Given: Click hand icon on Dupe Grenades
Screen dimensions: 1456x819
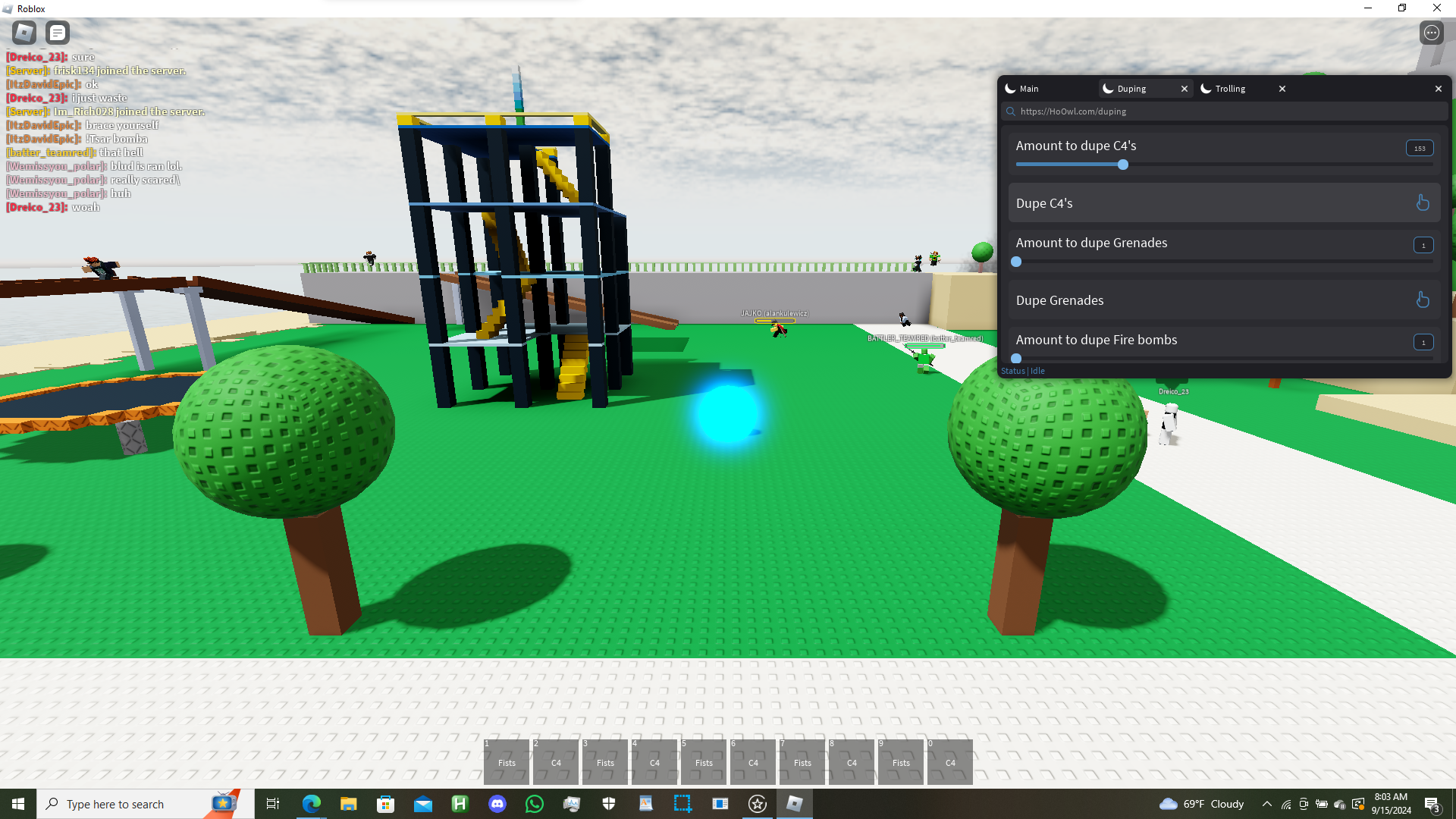Looking at the screenshot, I should coord(1423,300).
